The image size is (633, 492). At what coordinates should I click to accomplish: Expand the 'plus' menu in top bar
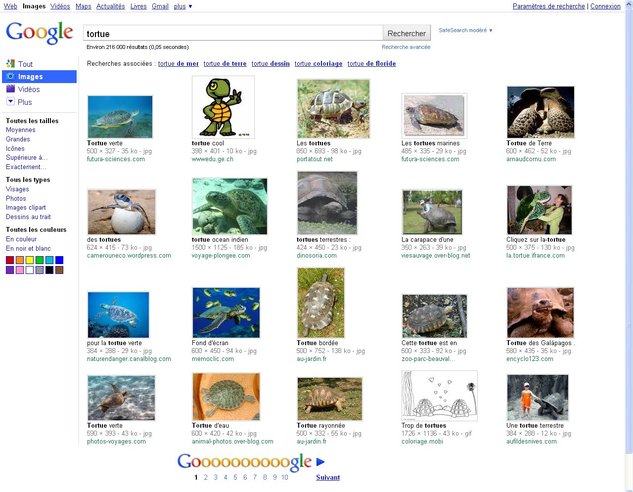pyautogui.click(x=184, y=6)
